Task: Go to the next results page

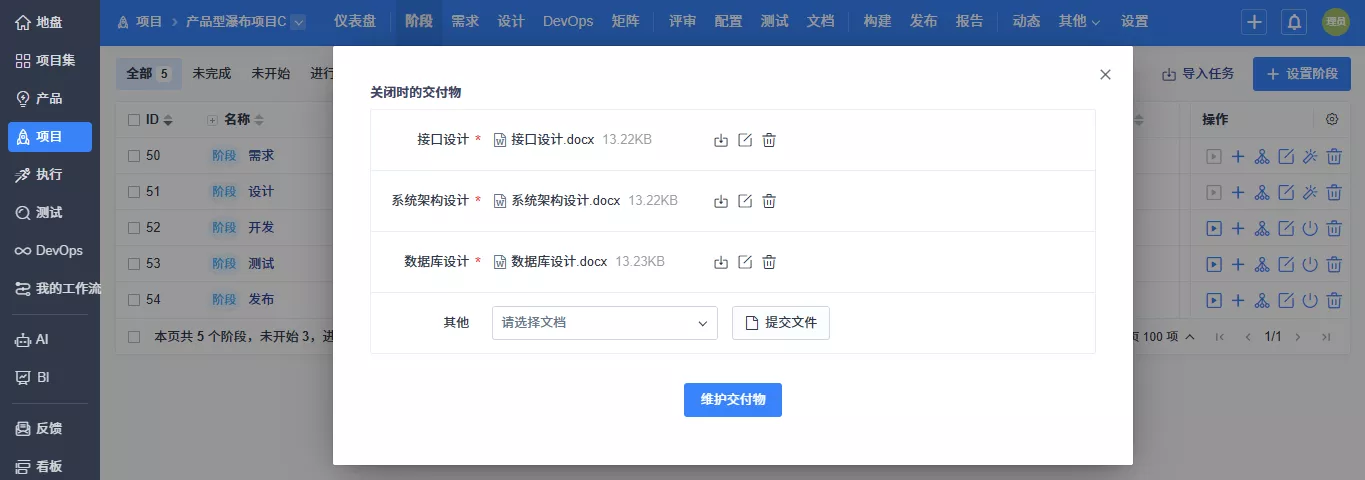Action: (1299, 337)
